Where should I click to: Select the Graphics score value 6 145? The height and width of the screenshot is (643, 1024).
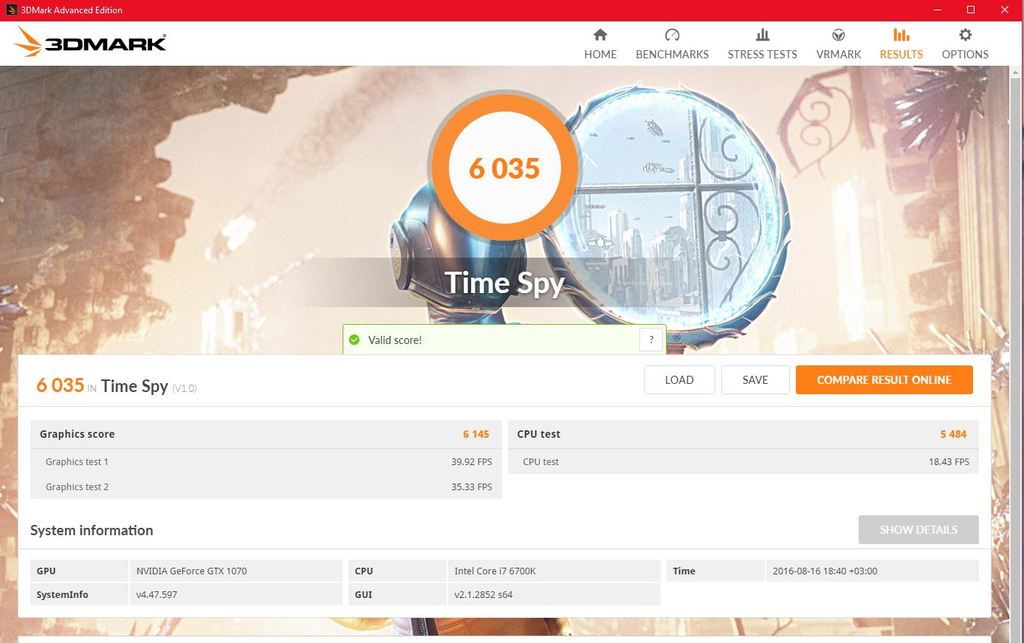point(476,434)
